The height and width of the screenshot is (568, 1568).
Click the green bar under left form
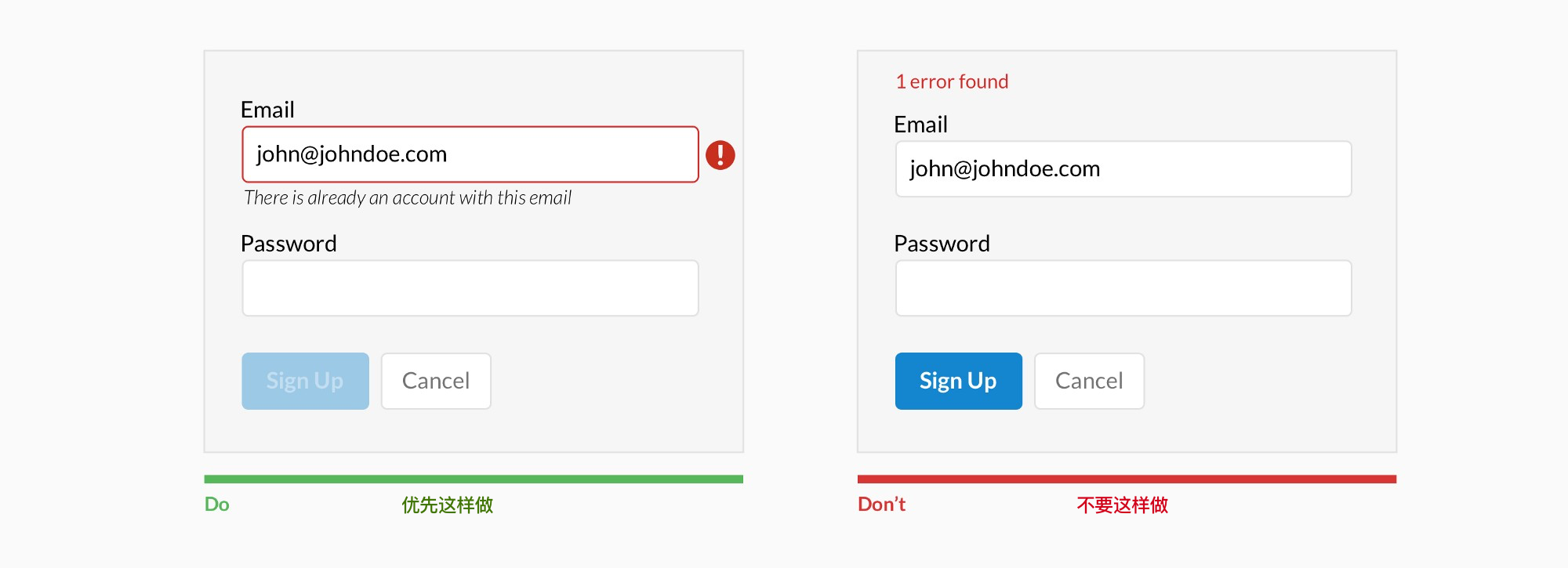(x=474, y=479)
